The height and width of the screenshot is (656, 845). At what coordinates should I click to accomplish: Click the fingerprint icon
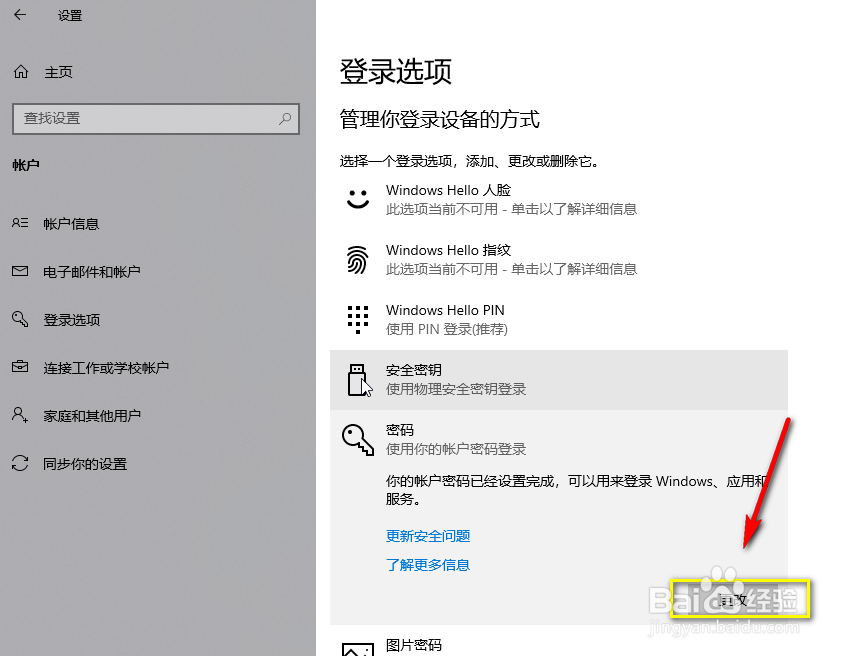click(x=358, y=260)
